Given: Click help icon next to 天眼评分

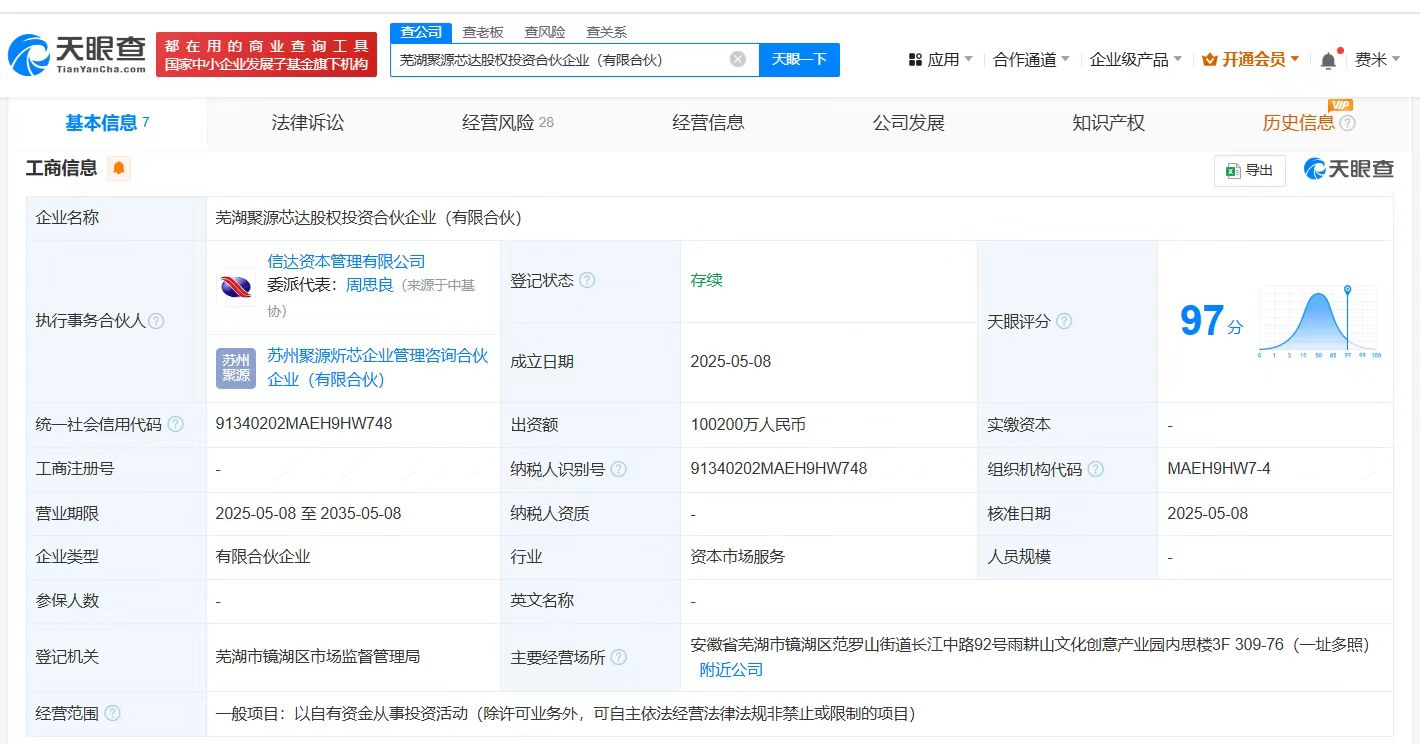Looking at the screenshot, I should click(x=1064, y=321).
